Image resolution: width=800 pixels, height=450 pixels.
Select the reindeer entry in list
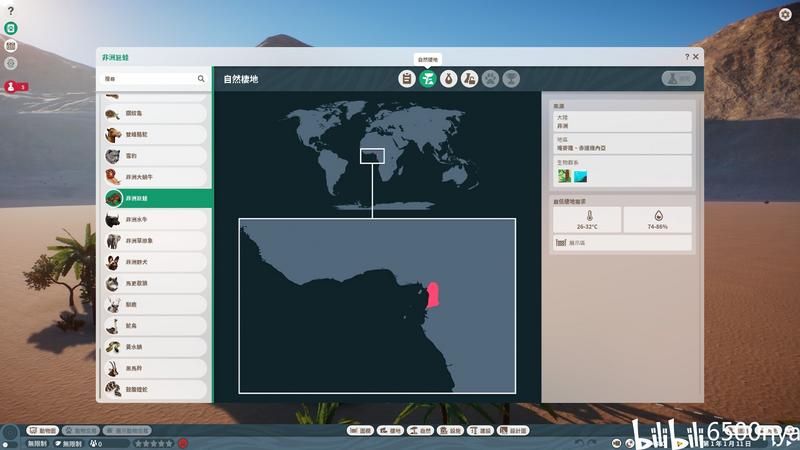[x=155, y=305]
